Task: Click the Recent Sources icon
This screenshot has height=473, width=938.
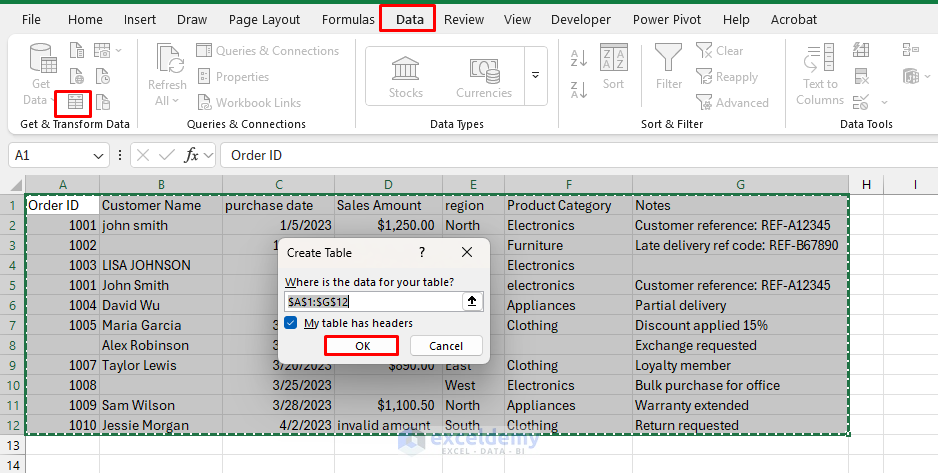Action: click(x=102, y=77)
